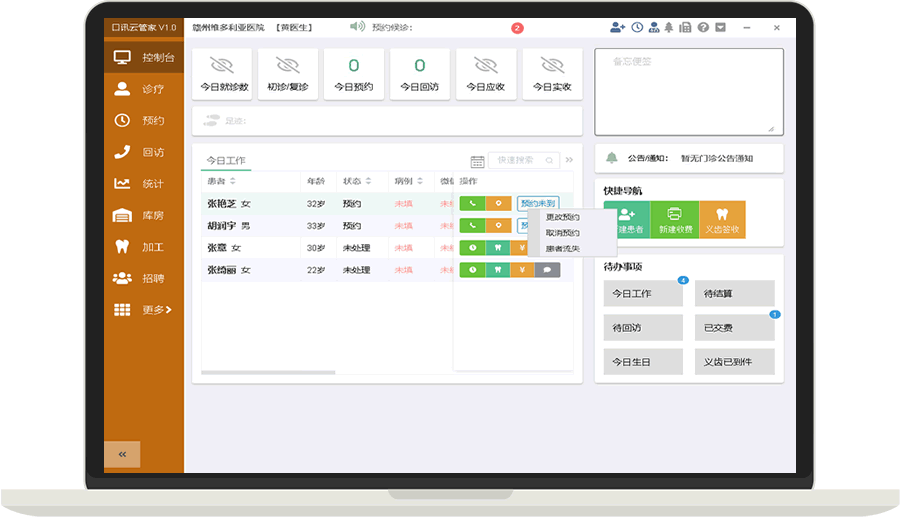
Task: Open the 回访 phone icon in sidebar
Action: (x=123, y=152)
